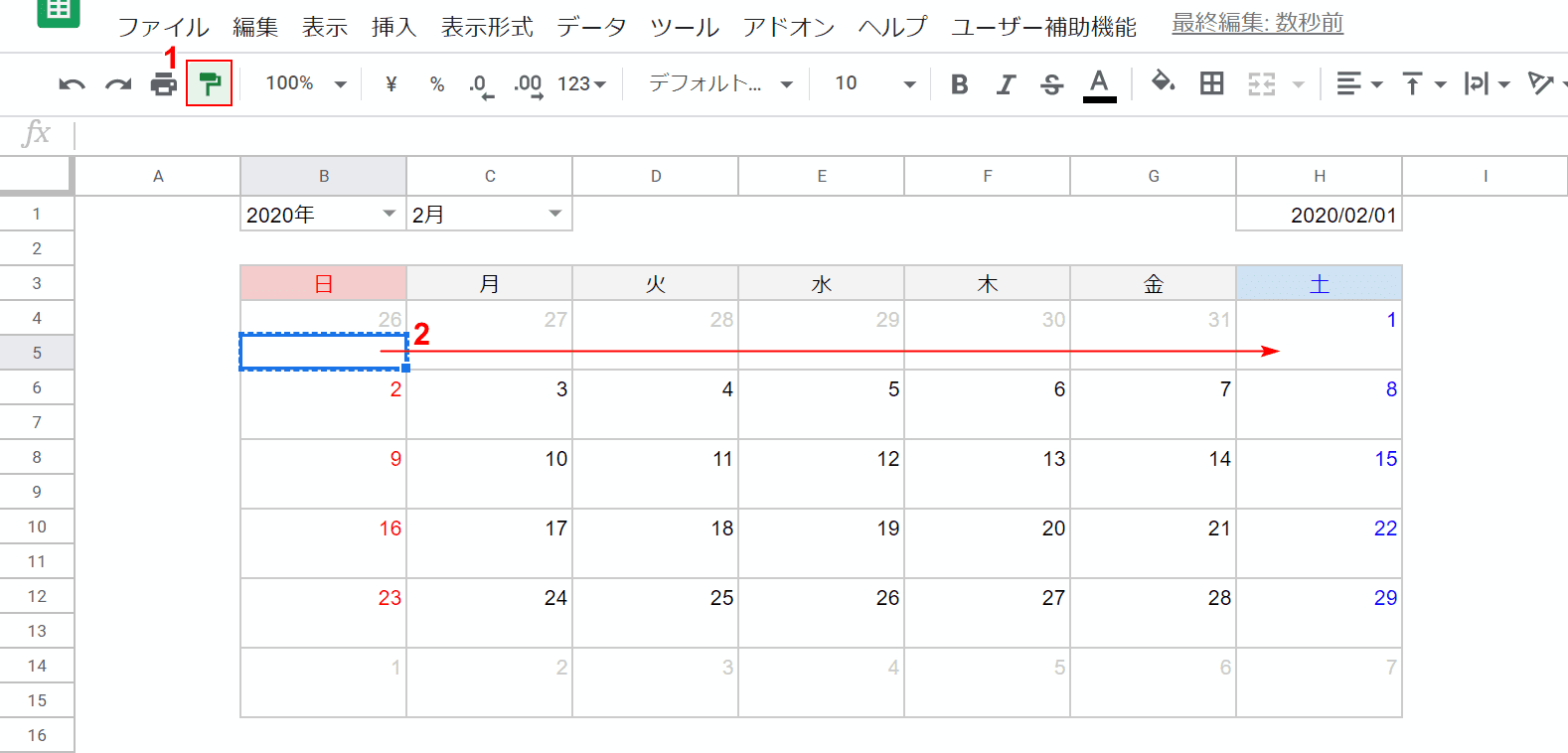Open the 編集 menu
Image resolution: width=1568 pixels, height=753 pixels.
tap(255, 27)
